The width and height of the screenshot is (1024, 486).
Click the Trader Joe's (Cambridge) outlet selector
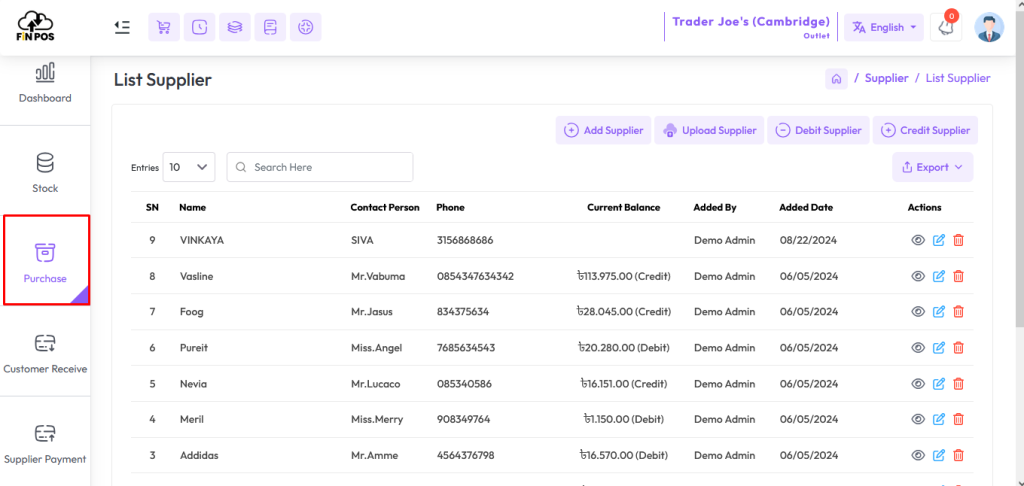point(751,27)
